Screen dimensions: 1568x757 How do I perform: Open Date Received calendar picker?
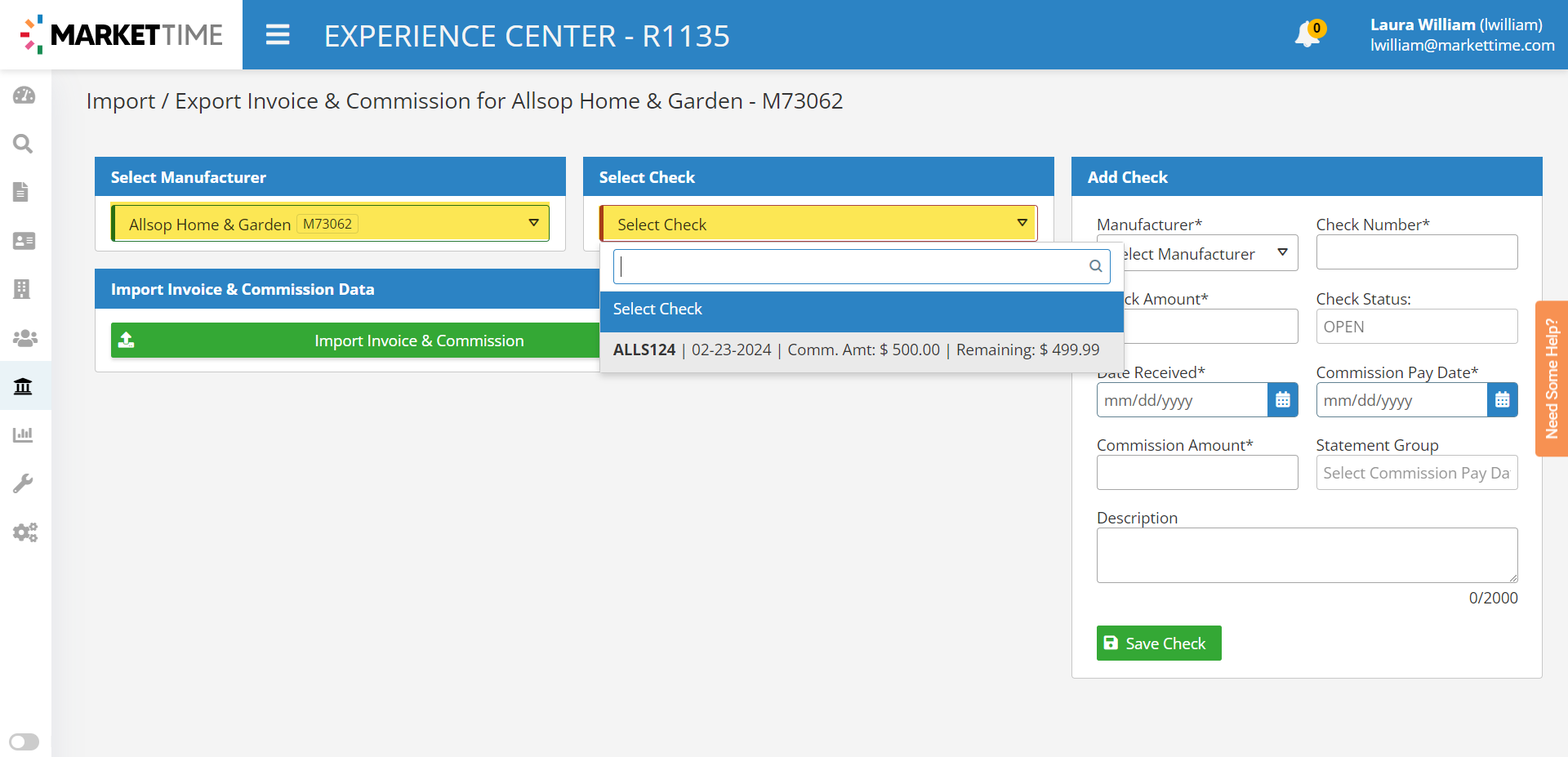[1282, 400]
